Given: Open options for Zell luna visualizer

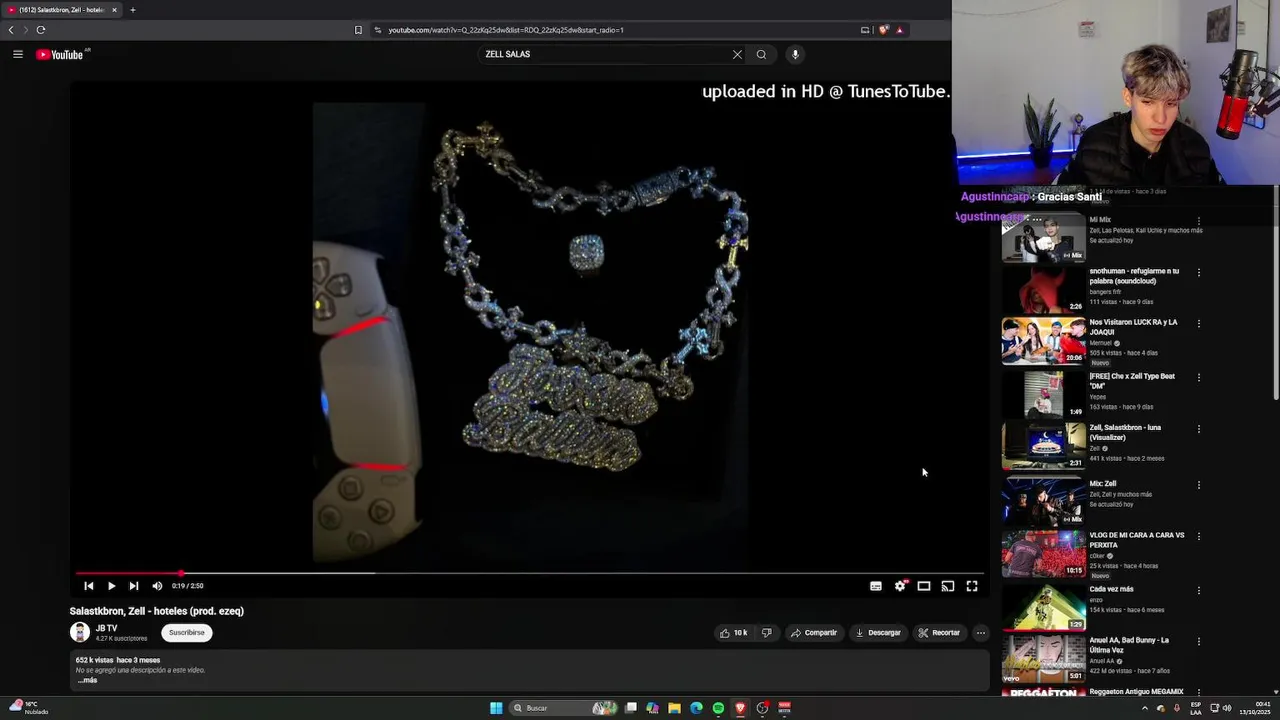Looking at the screenshot, I should [x=1199, y=429].
